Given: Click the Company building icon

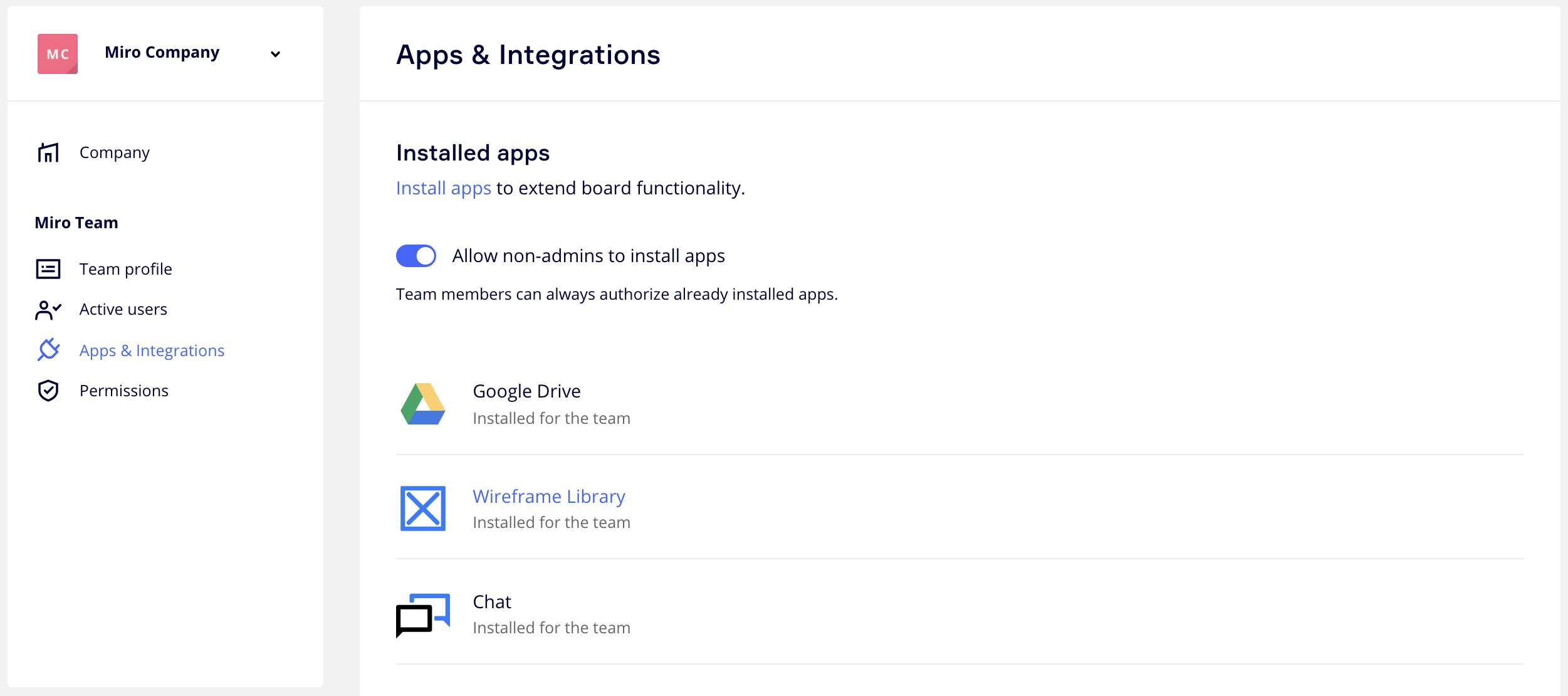Looking at the screenshot, I should [48, 152].
